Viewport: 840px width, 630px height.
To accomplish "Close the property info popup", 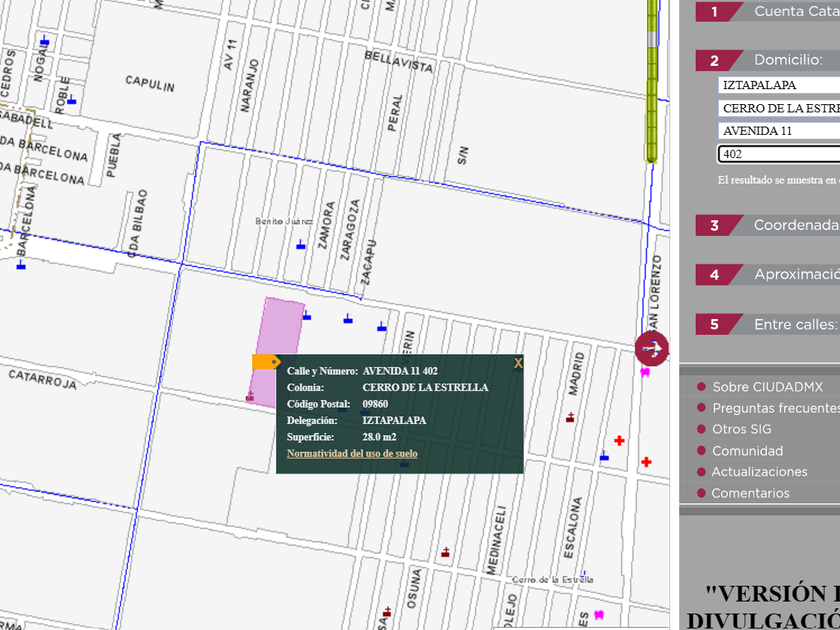I will (518, 363).
